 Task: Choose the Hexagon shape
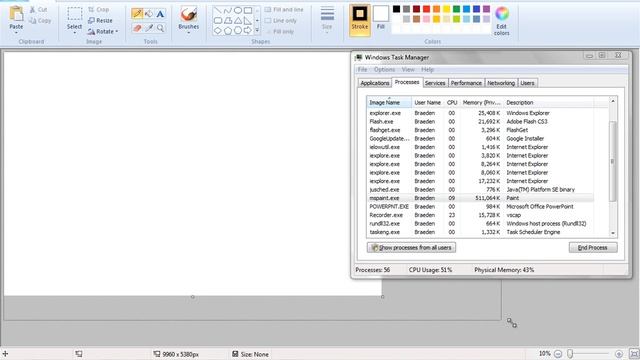pyautogui.click(x=238, y=31)
